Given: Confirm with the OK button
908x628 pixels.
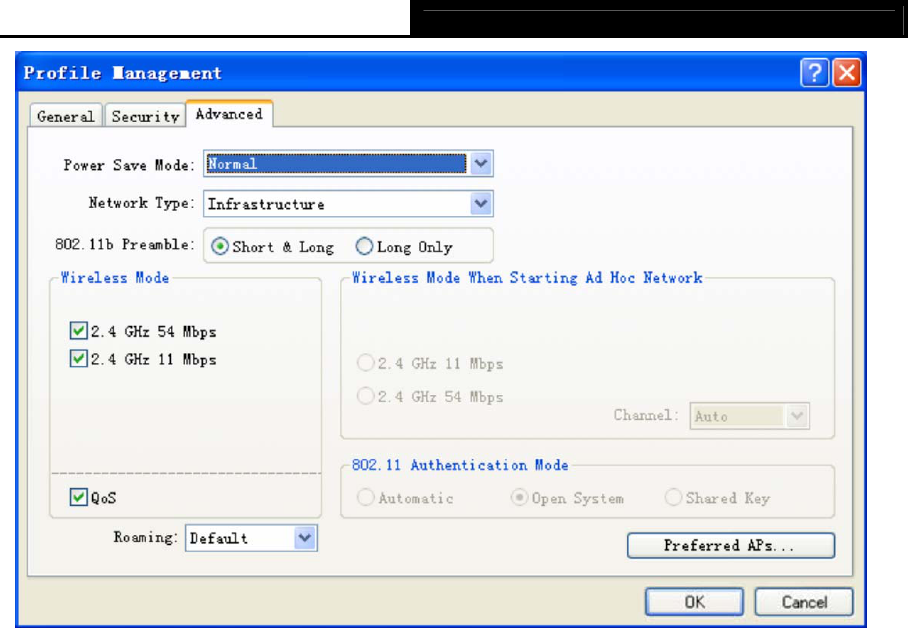Looking at the screenshot, I should (x=694, y=602).
